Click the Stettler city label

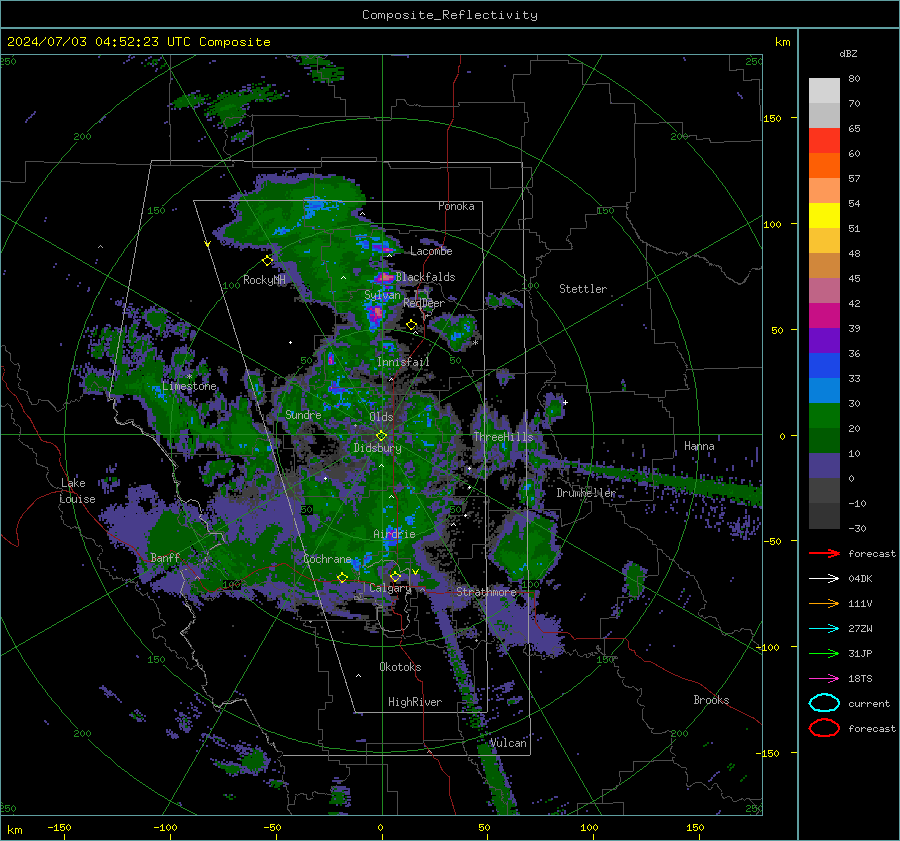[x=583, y=289]
